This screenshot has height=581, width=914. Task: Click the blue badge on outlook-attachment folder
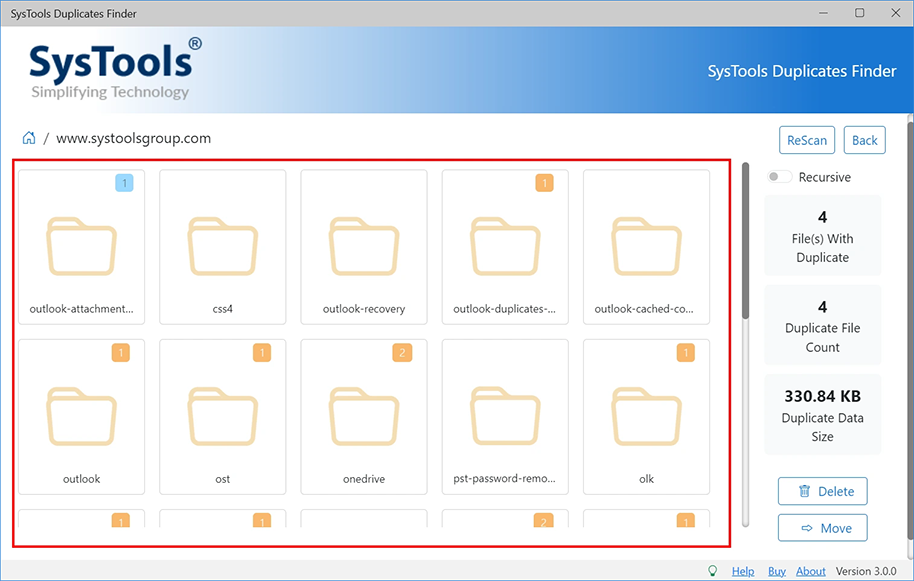click(124, 183)
